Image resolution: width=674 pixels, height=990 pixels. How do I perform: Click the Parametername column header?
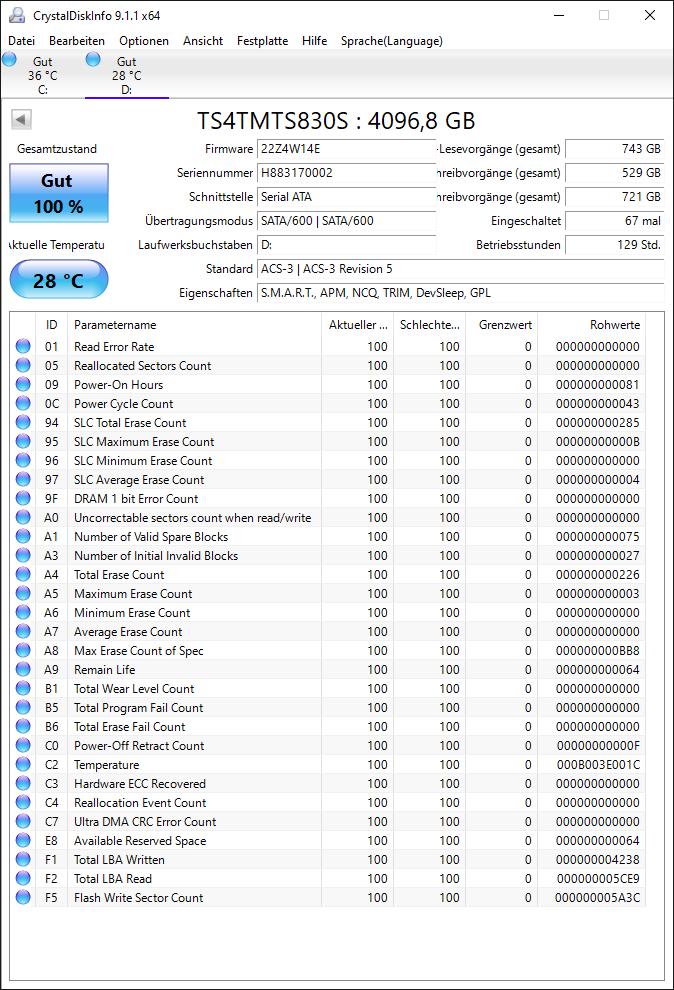tap(194, 325)
